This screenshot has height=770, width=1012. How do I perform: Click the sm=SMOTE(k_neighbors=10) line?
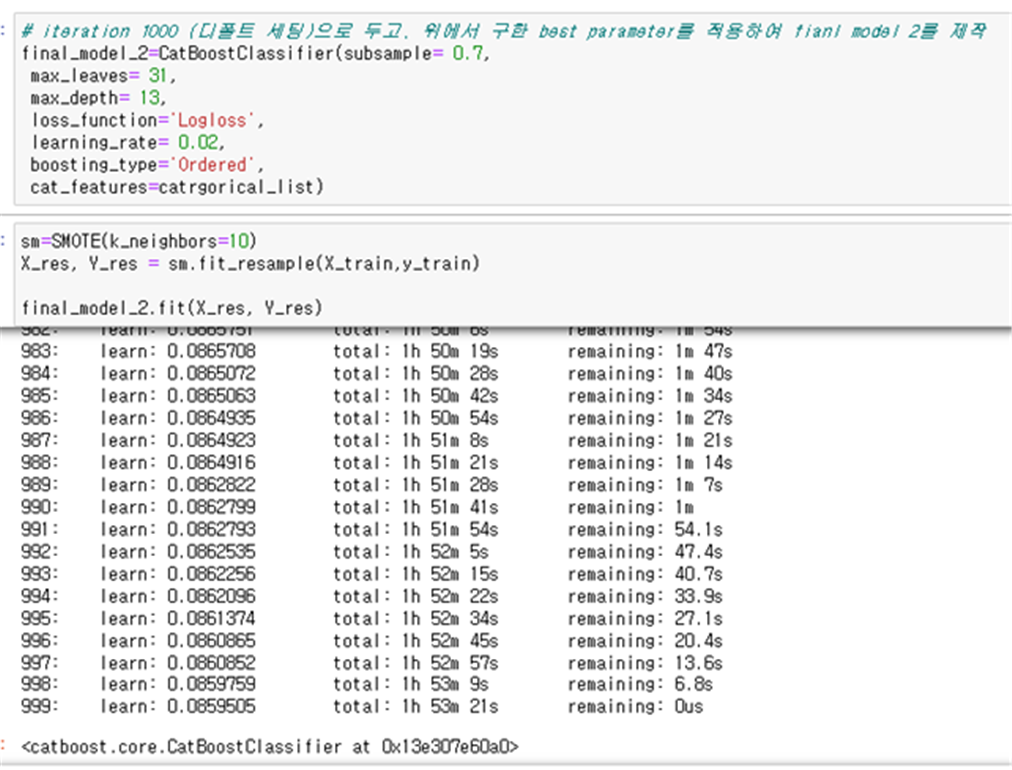point(139,241)
